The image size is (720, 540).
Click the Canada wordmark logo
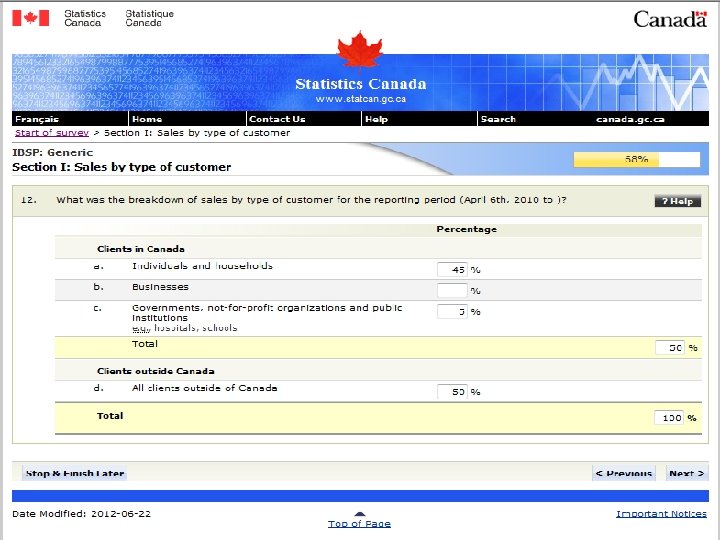[x=670, y=19]
